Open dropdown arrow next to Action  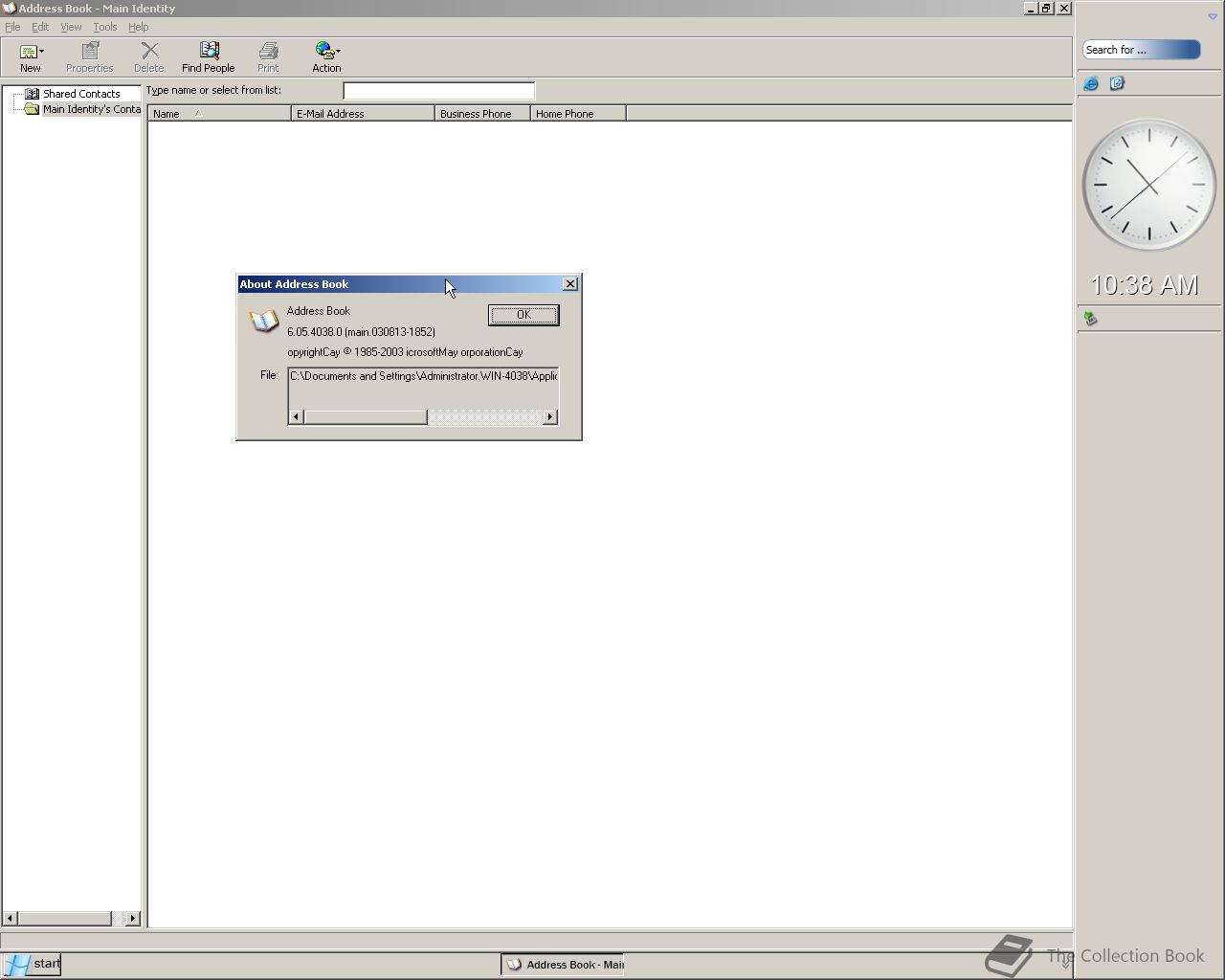339,51
